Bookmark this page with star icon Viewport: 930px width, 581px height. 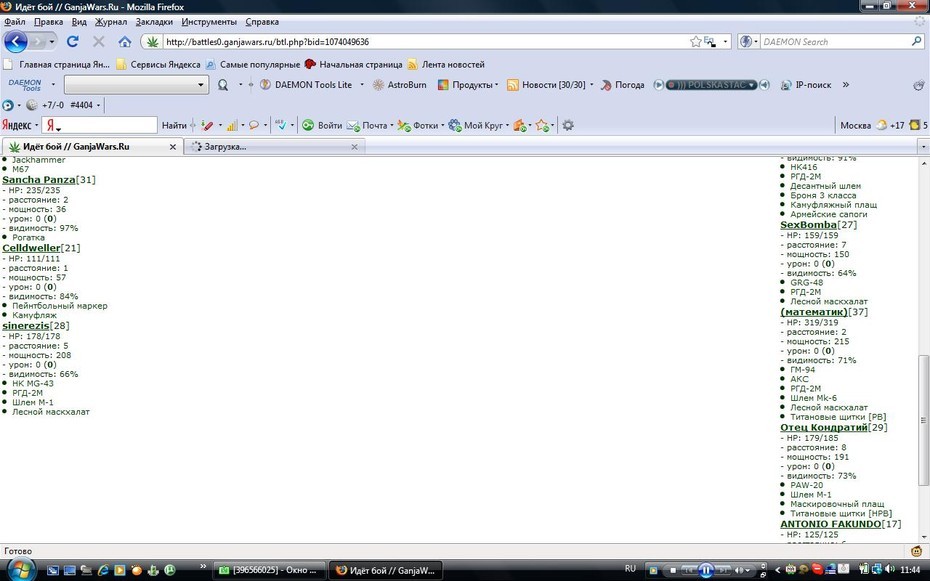[696, 42]
